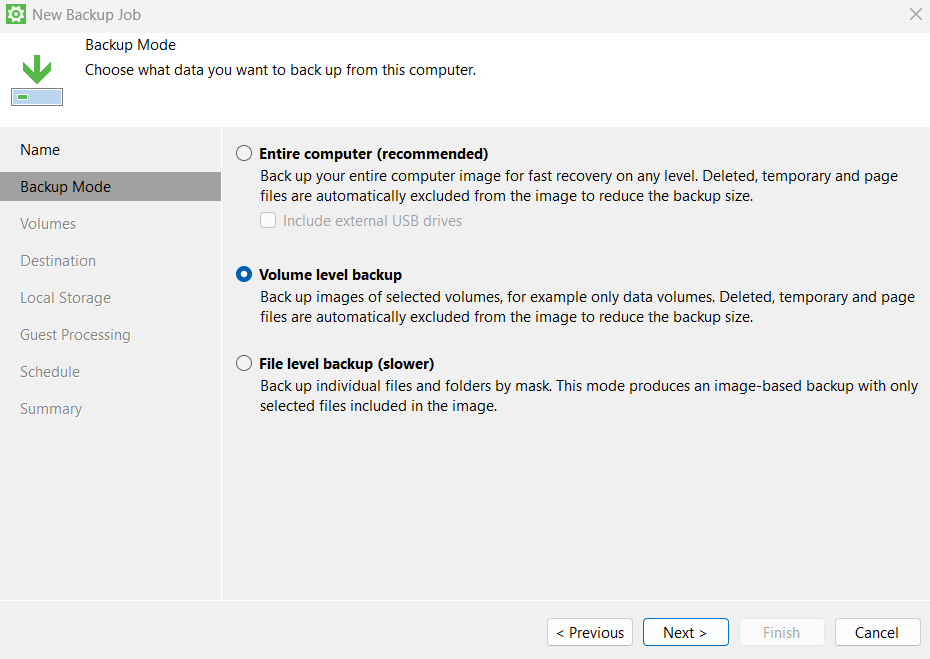Go to the Name step in sidebar
Viewport: 930px width, 659px height.
(40, 150)
